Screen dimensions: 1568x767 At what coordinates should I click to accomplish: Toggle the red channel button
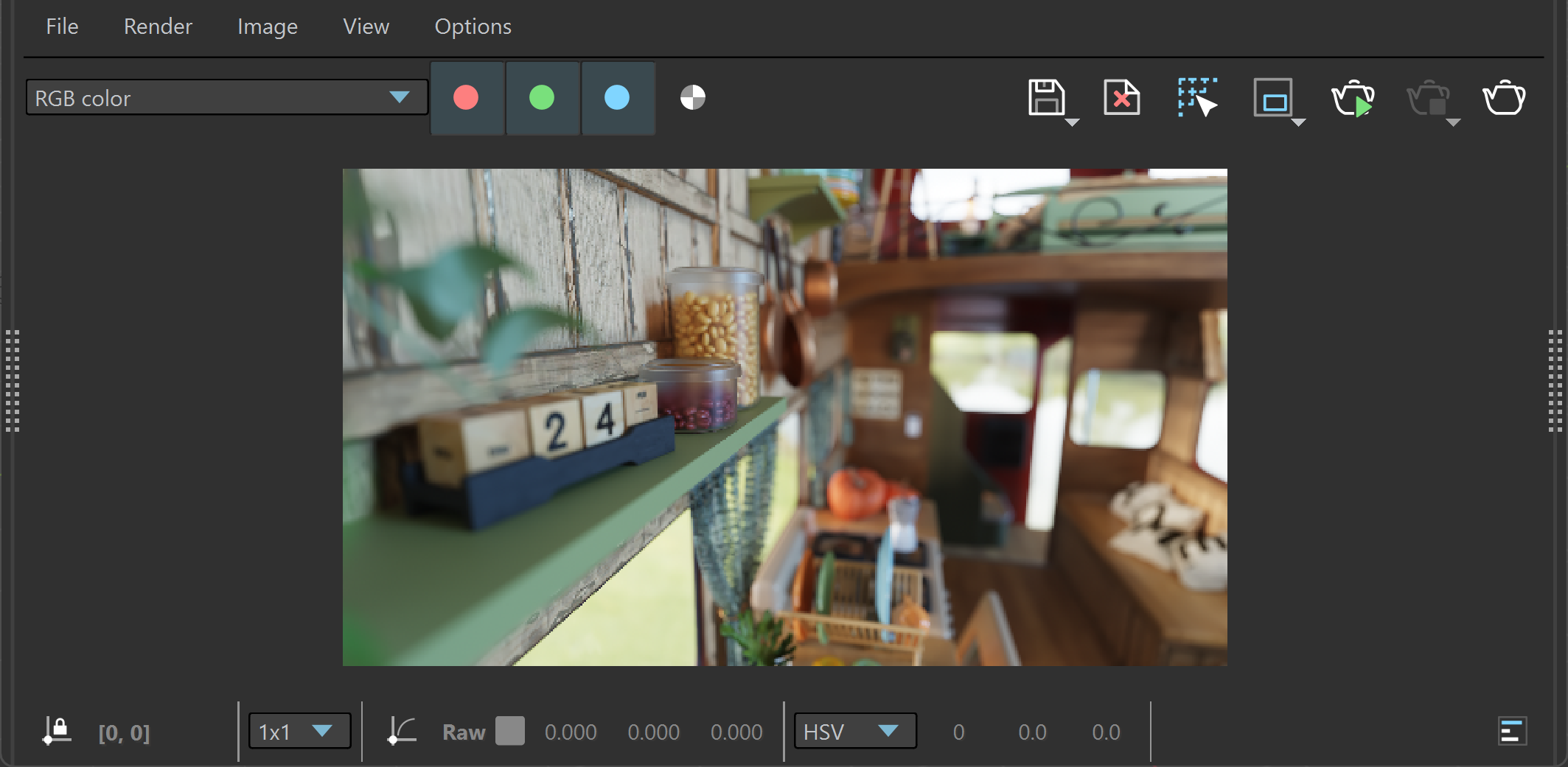coord(467,97)
